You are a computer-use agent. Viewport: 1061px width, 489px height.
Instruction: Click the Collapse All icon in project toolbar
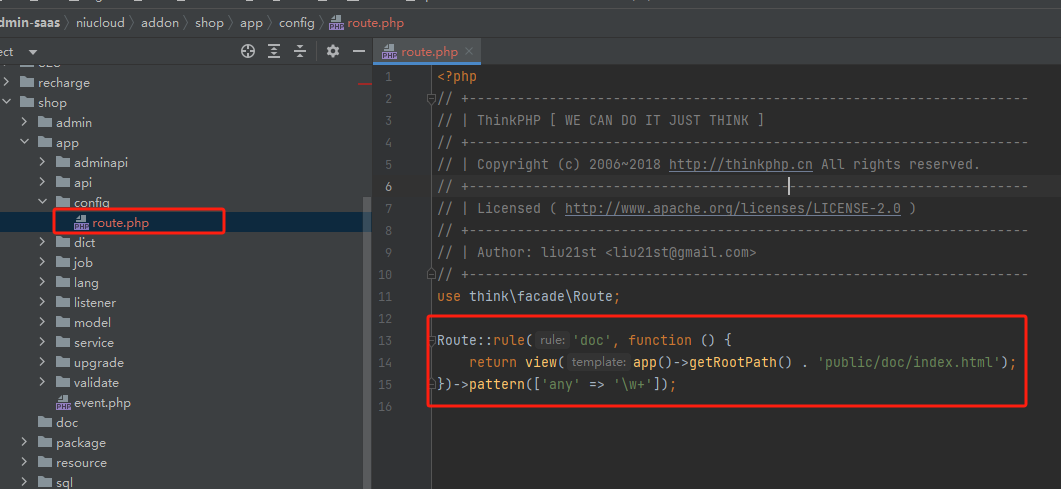pyautogui.click(x=299, y=51)
